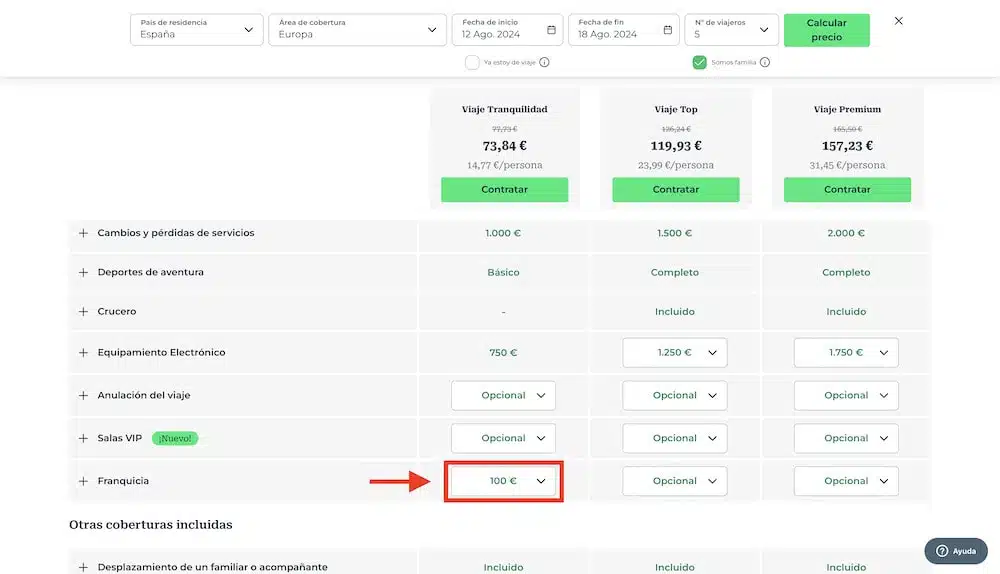Click Incluido for Crucero under Viaje Top
Screen dimensions: 1000x574
point(675,312)
